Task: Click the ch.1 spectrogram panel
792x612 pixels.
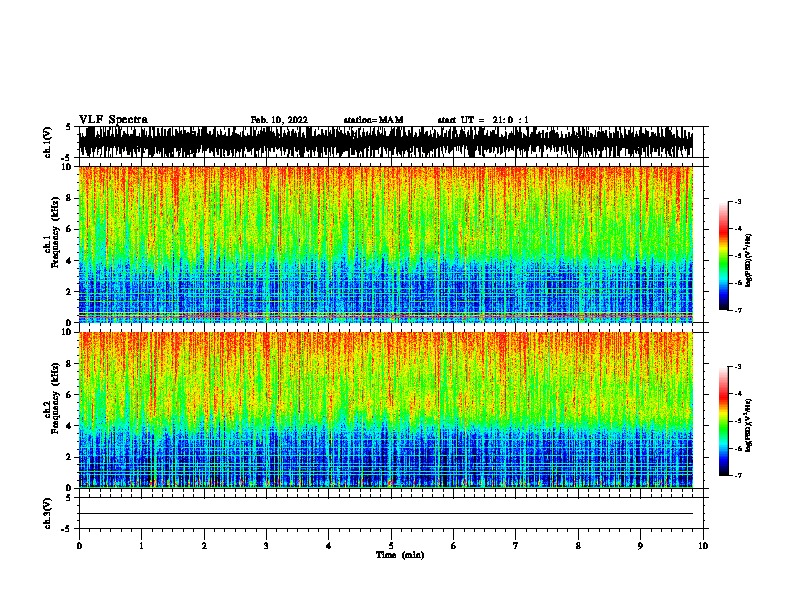Action: [386, 244]
